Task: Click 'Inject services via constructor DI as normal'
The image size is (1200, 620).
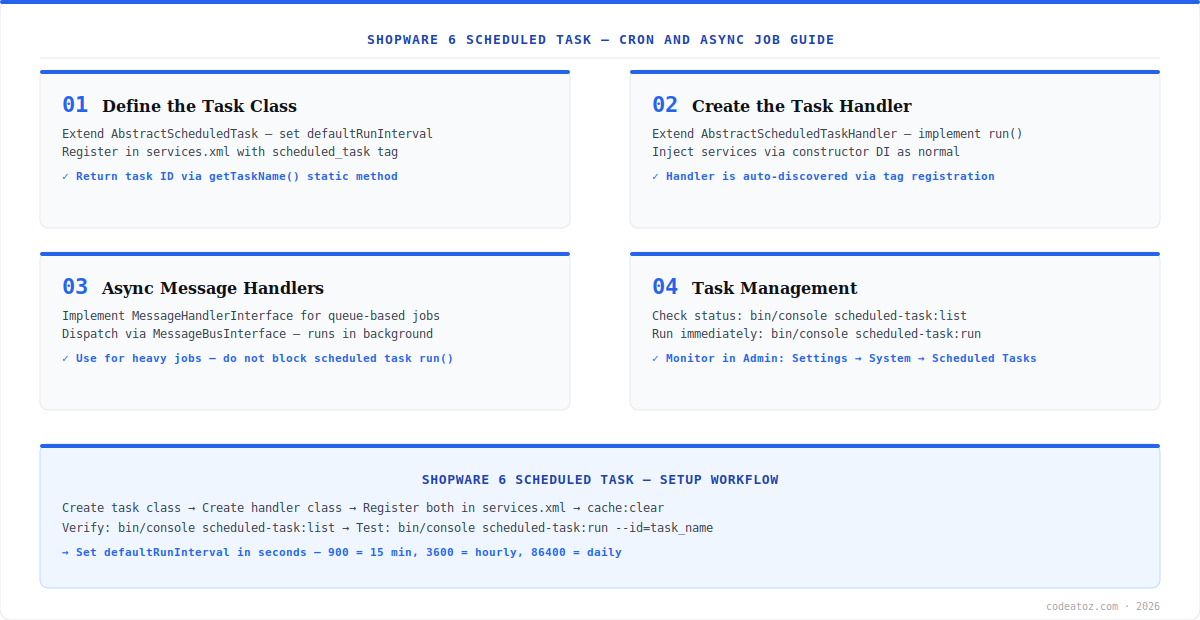Action: click(x=806, y=152)
